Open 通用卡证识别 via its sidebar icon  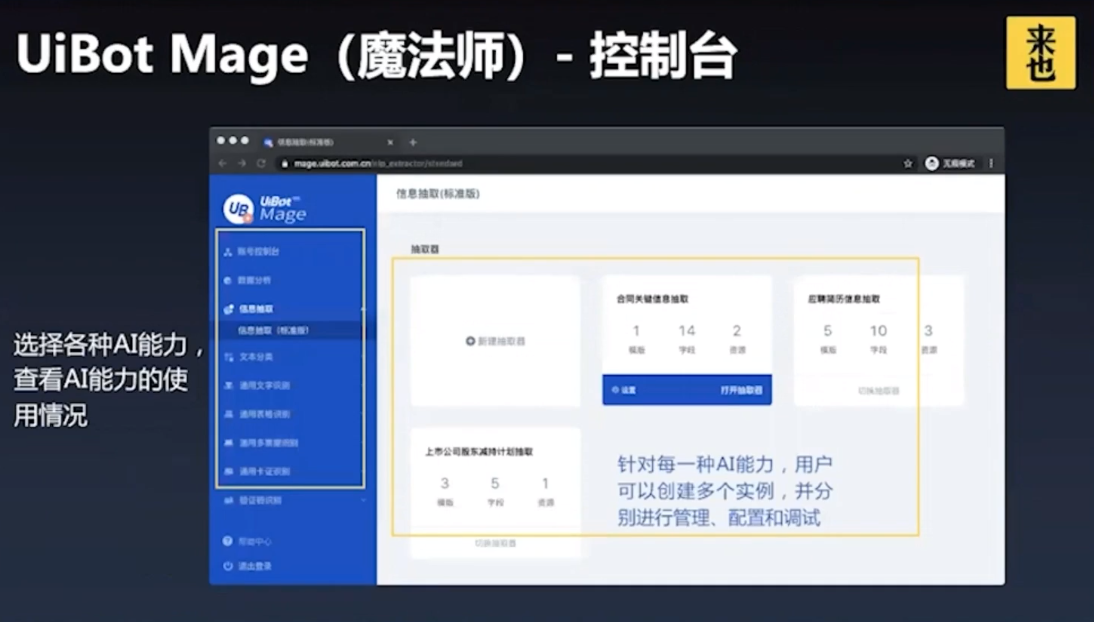click(x=228, y=471)
